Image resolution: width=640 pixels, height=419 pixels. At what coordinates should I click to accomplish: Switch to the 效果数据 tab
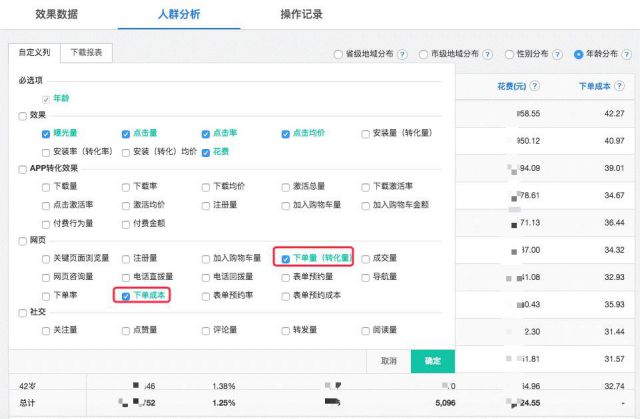57,15
